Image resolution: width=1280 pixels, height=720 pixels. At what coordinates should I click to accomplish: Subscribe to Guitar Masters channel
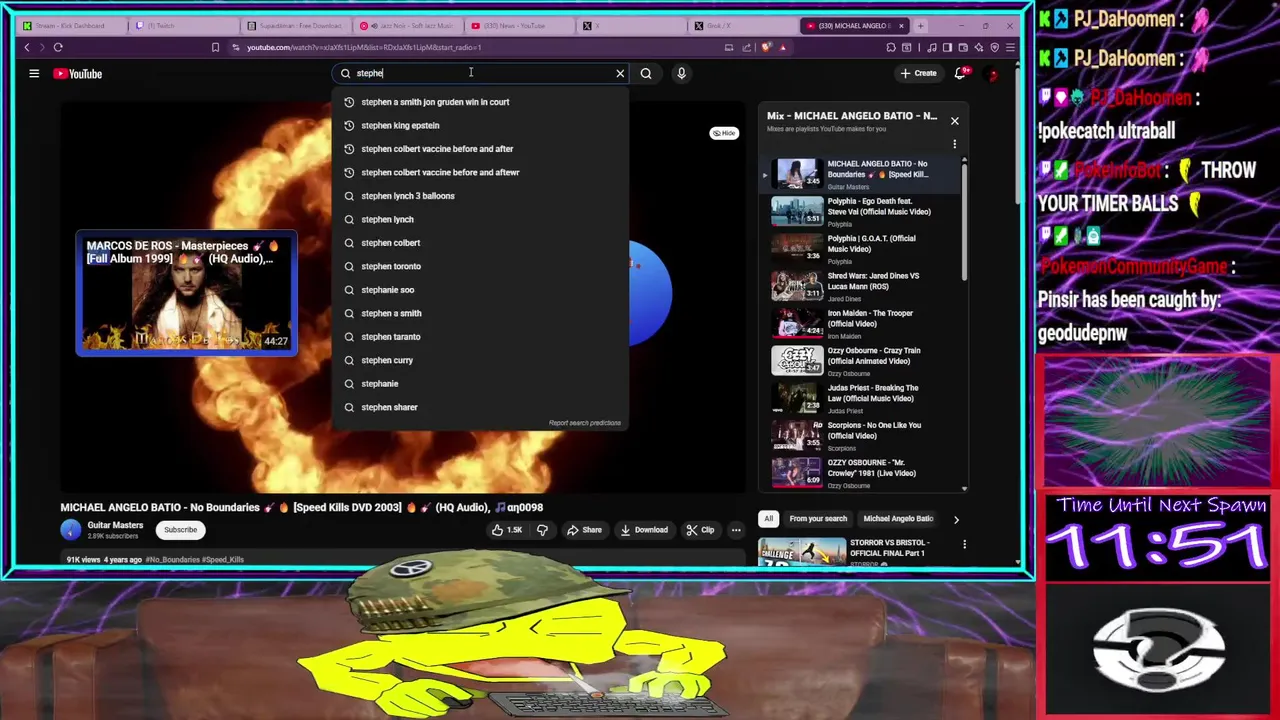pyautogui.click(x=181, y=530)
